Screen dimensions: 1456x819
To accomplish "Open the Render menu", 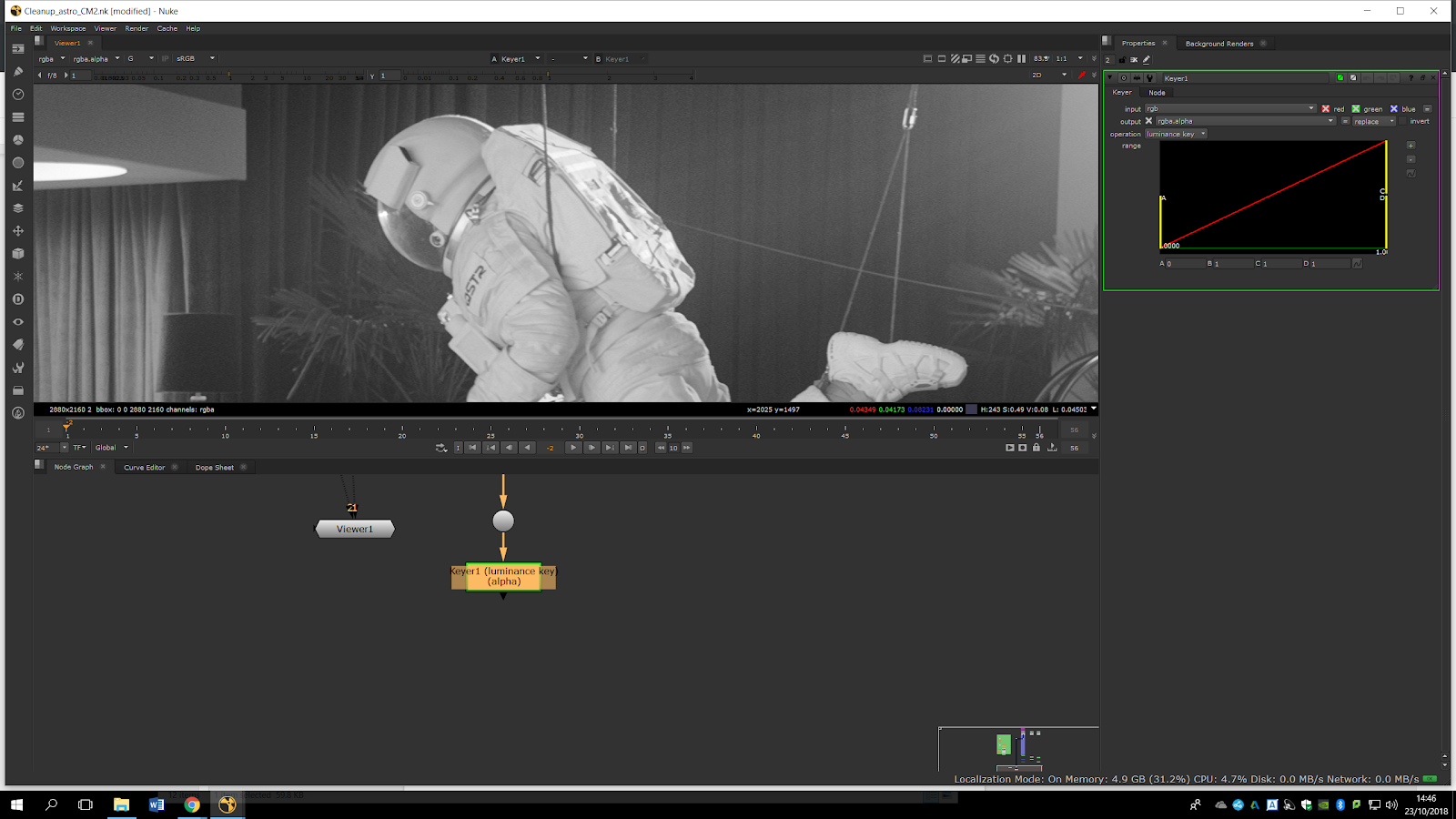I will tap(136, 28).
